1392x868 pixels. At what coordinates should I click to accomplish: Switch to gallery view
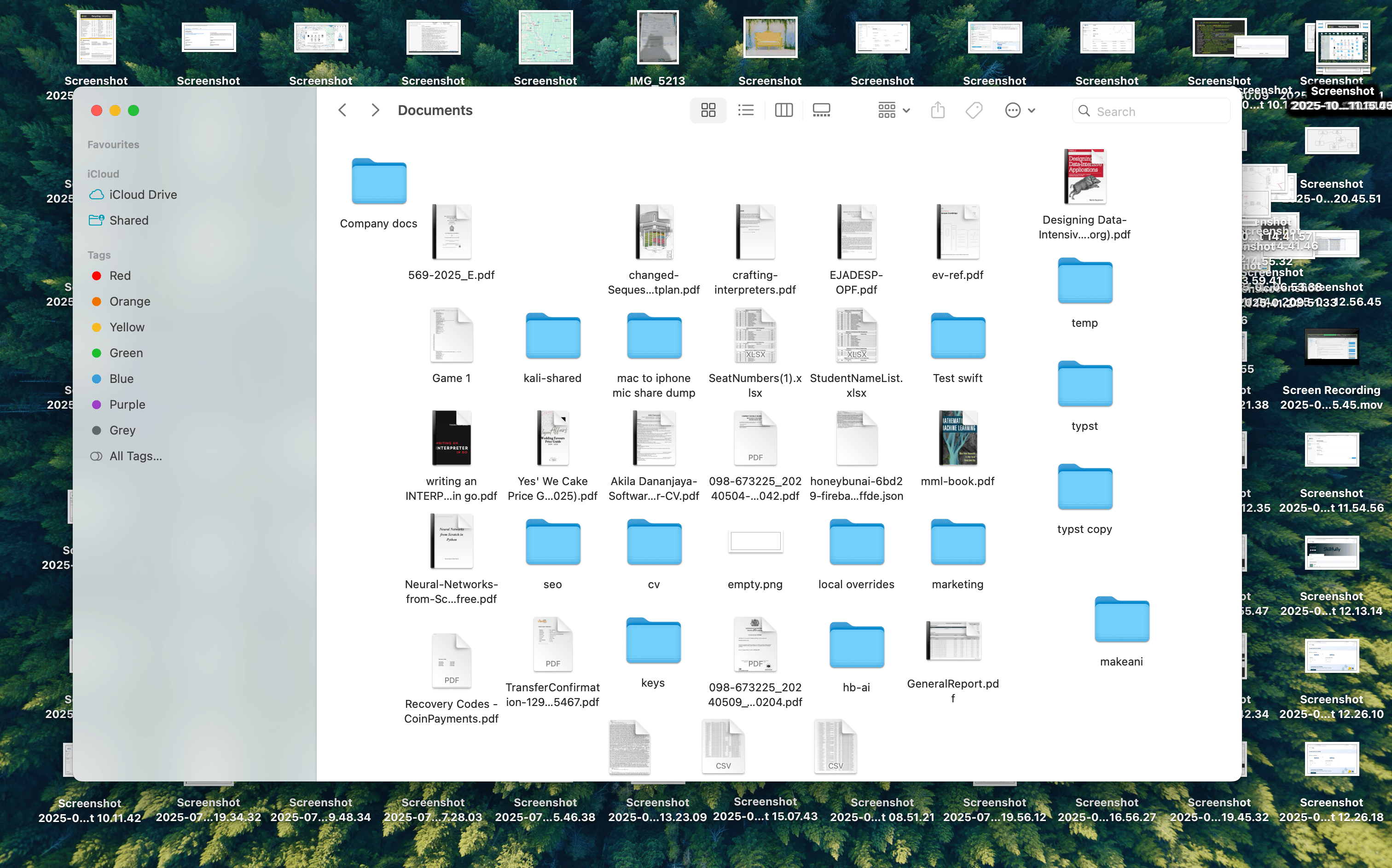coord(821,110)
